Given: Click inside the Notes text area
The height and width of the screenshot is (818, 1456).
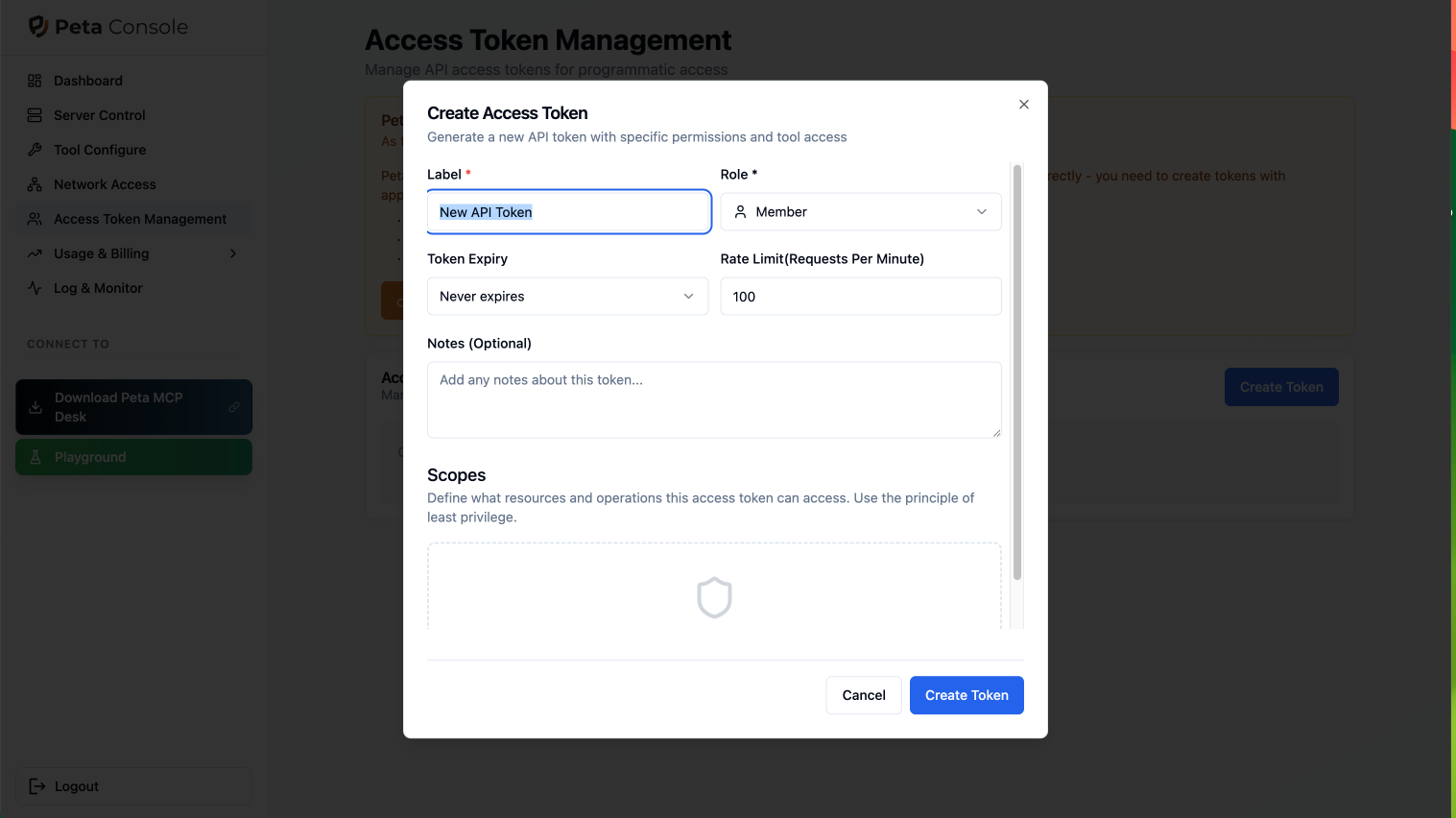Looking at the screenshot, I should pyautogui.click(x=714, y=399).
